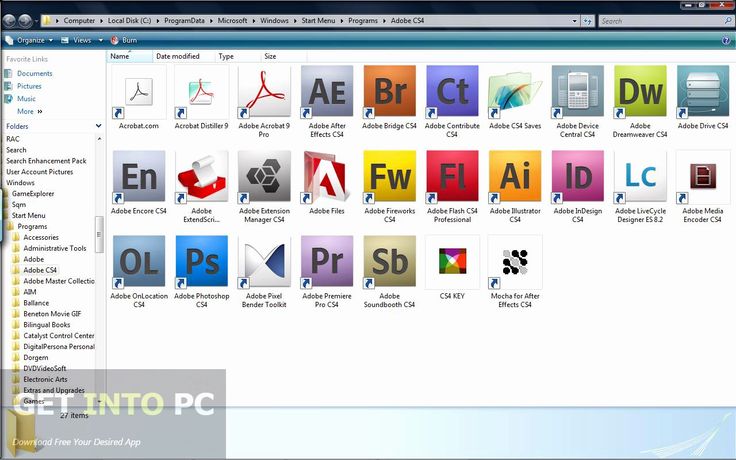Click Mocha for After Effects CS4 icon
Screen dimensions: 736x460
(515, 262)
